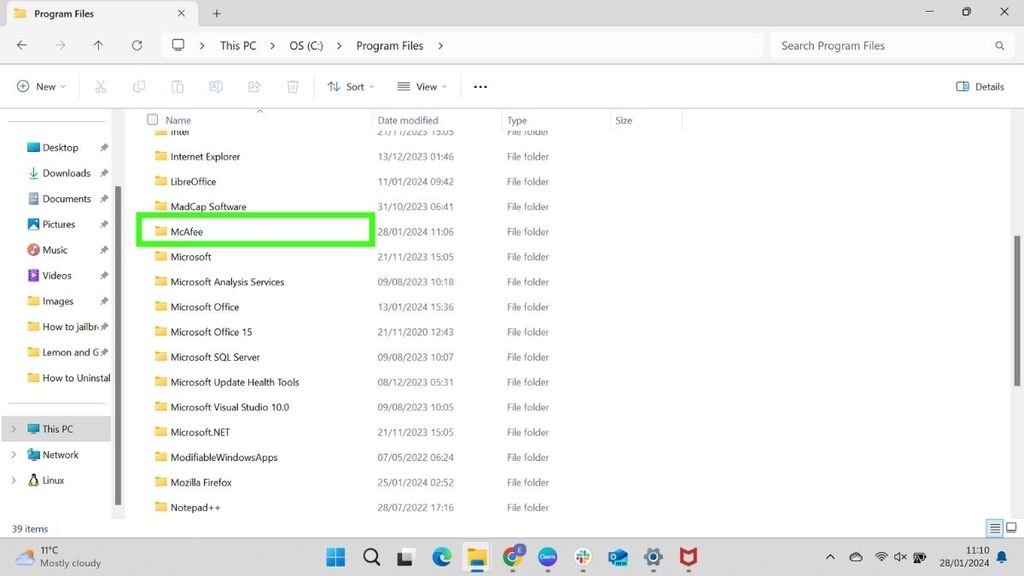
Task: Select the Rename icon in the toolbar
Action: 216,86
